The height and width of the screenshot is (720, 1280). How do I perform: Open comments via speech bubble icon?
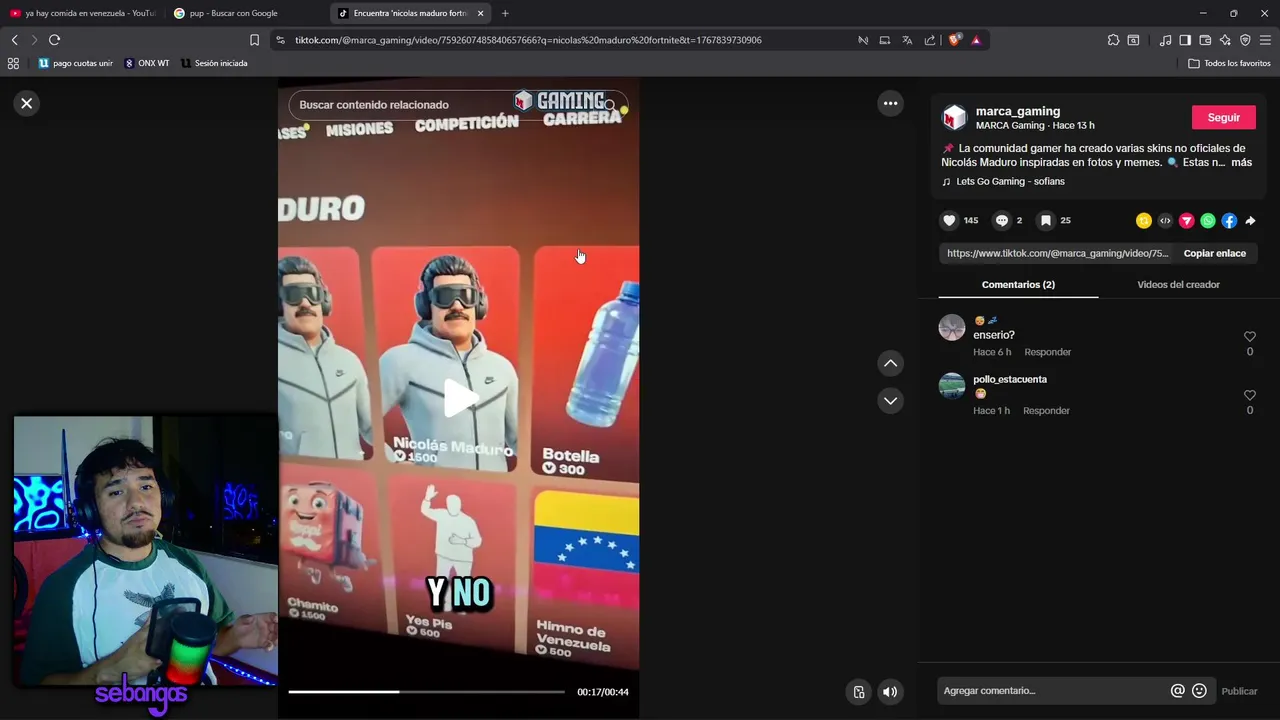(x=1001, y=220)
